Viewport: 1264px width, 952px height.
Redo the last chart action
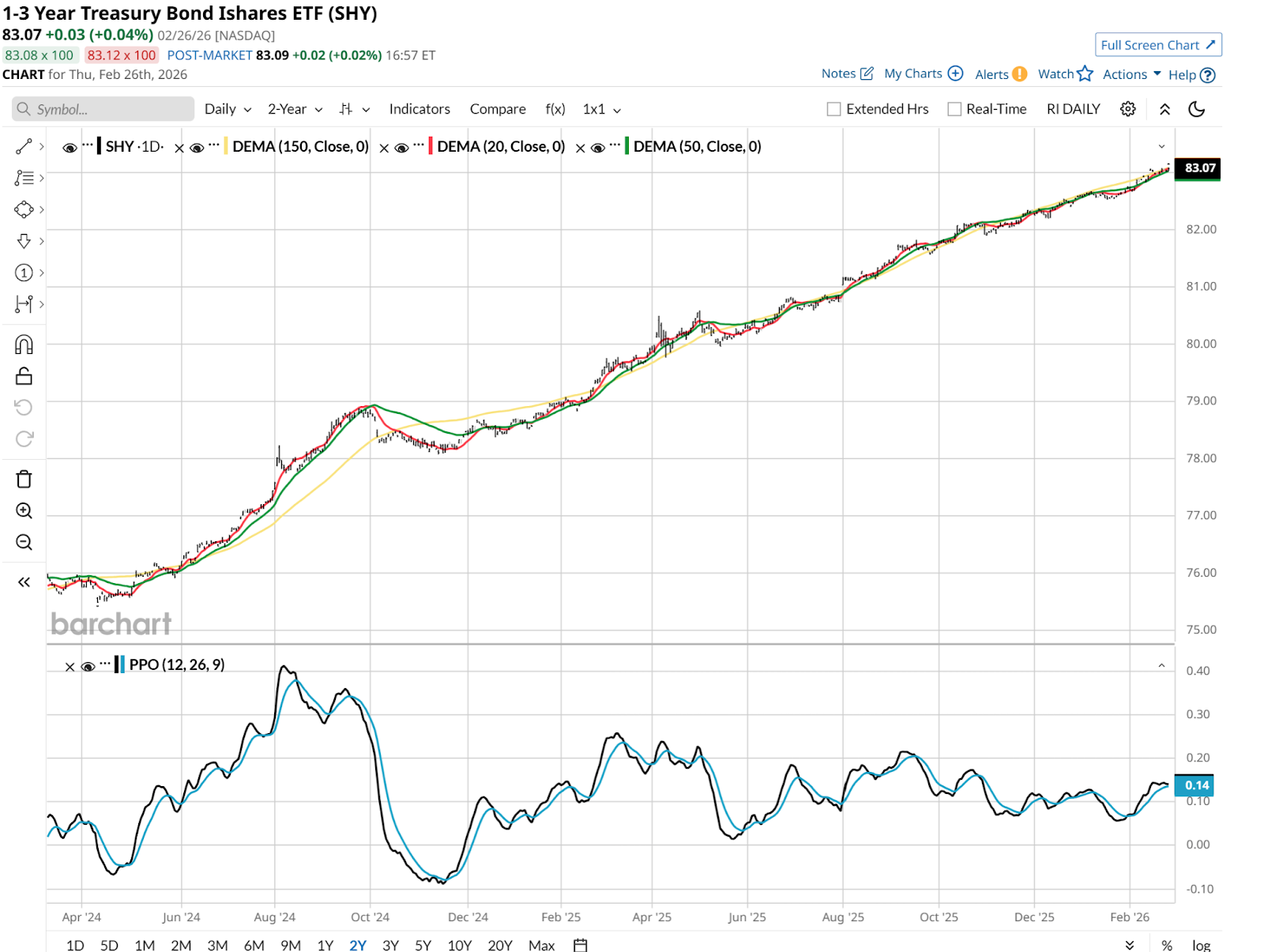coord(24,439)
